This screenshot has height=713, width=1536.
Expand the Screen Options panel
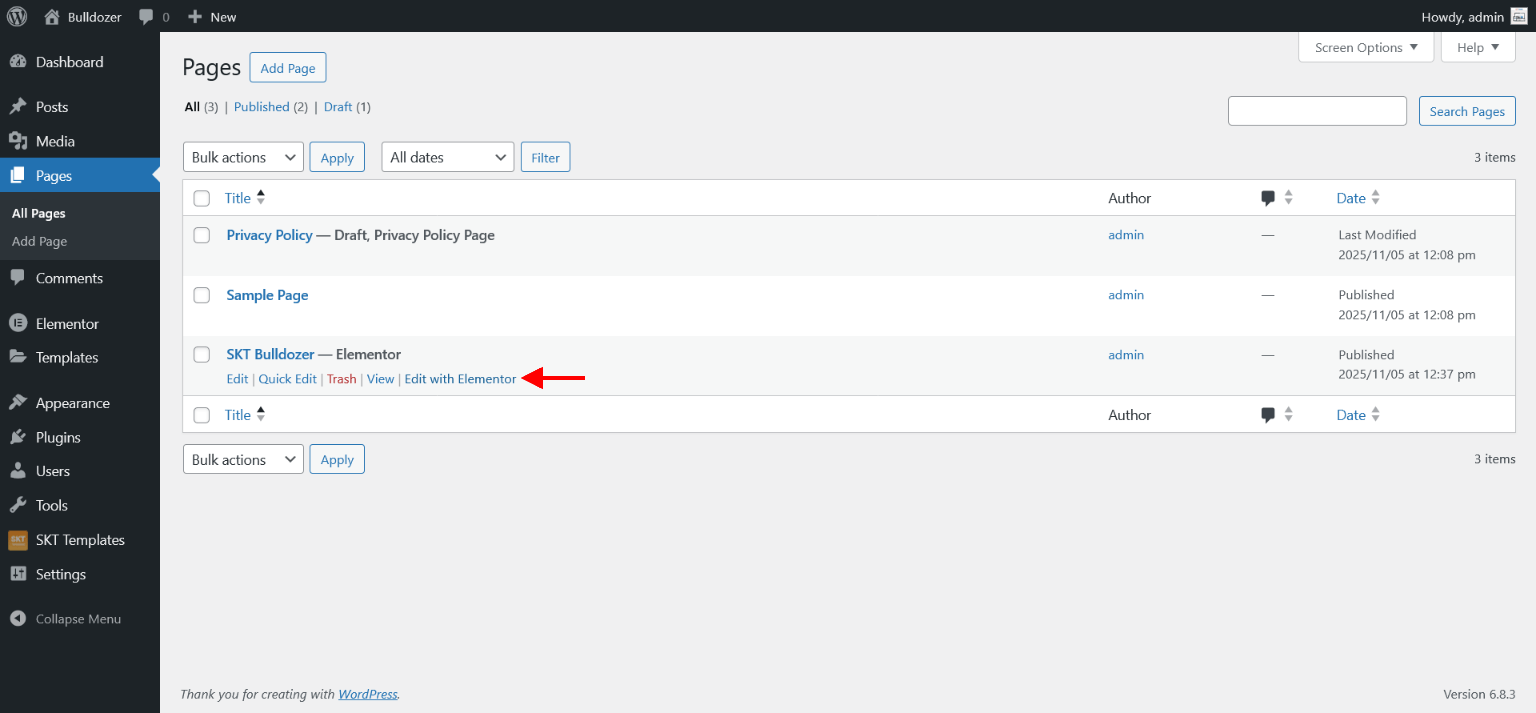pyautogui.click(x=1365, y=47)
